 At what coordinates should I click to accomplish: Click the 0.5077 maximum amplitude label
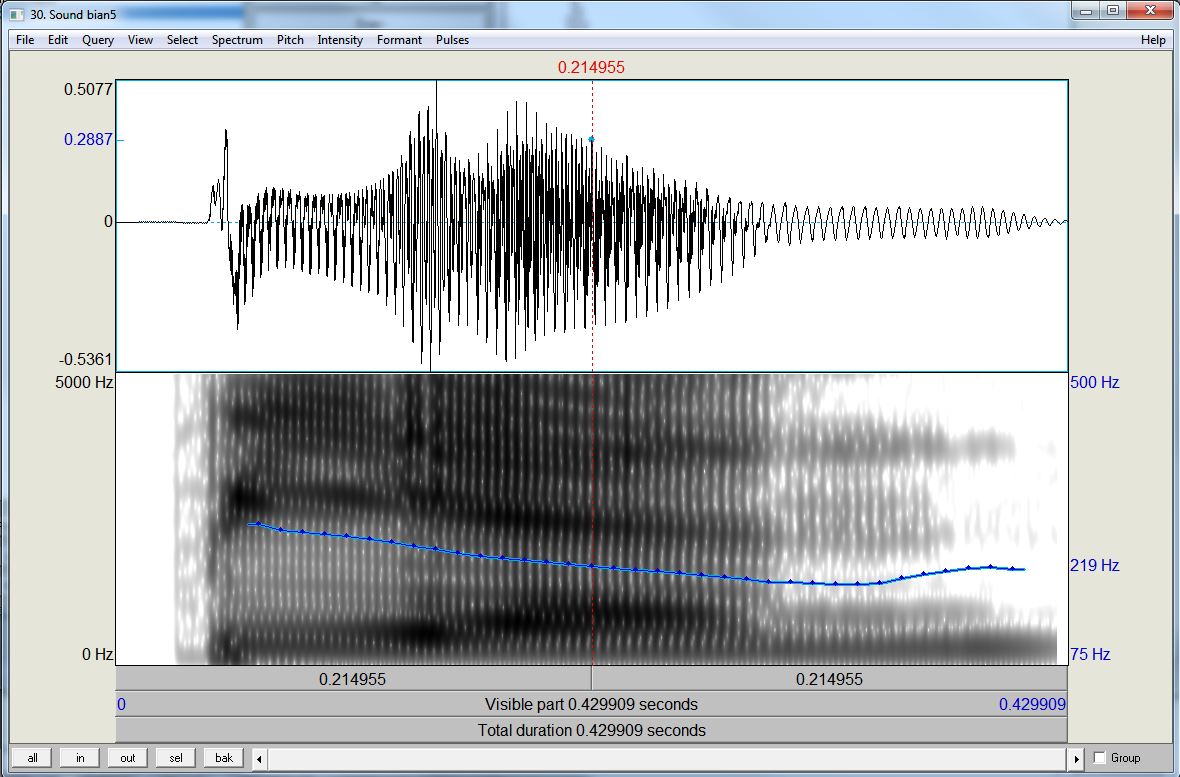[88, 90]
